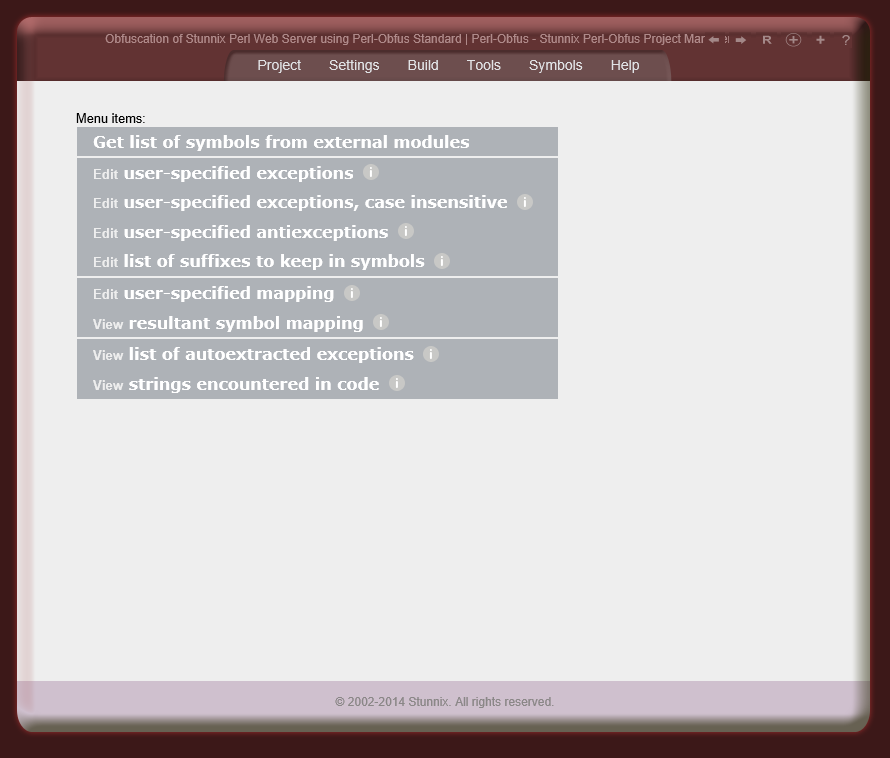Click the info icon beside resultant symbol mapping
The width and height of the screenshot is (890, 758).
[x=380, y=322]
